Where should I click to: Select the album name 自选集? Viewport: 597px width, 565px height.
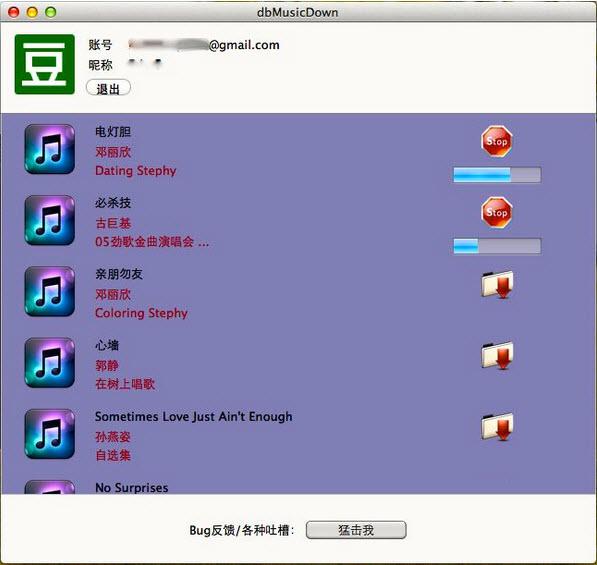(113, 455)
